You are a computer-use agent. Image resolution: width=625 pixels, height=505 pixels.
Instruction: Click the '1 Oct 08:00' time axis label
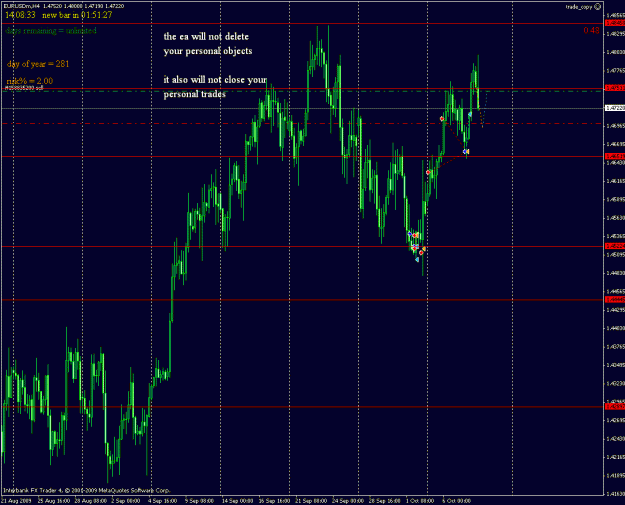(420, 501)
